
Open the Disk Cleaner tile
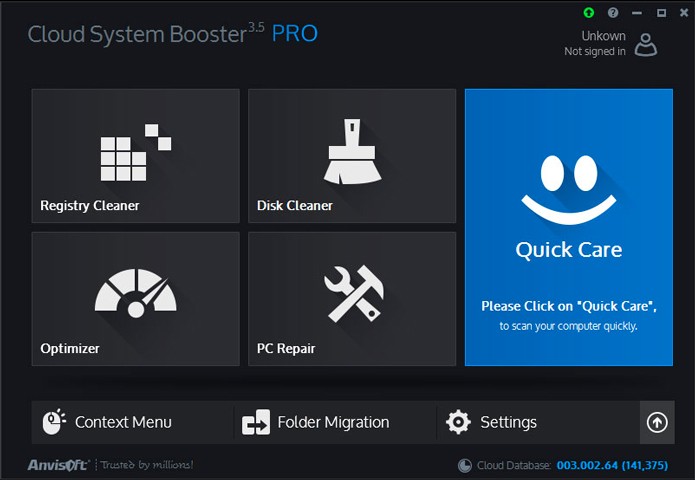(x=352, y=156)
